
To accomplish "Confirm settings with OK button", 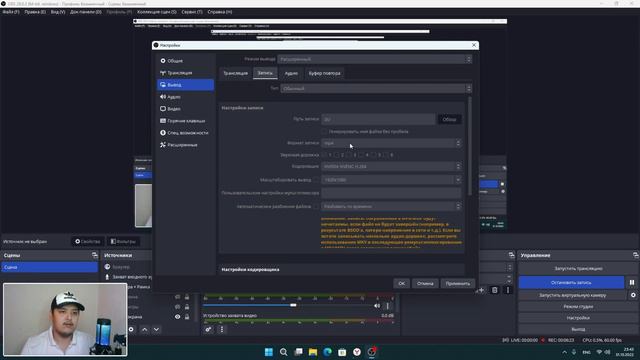I will [402, 283].
